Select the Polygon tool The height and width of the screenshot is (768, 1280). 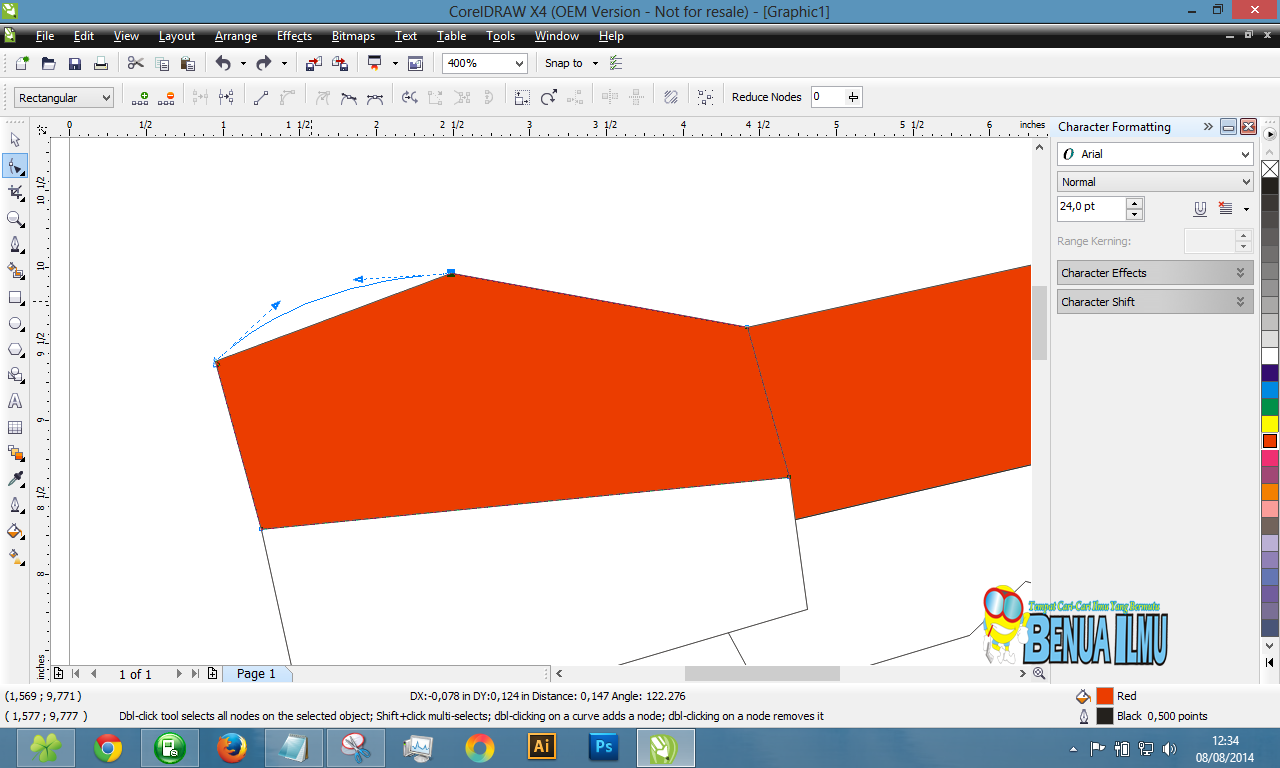click(15, 349)
